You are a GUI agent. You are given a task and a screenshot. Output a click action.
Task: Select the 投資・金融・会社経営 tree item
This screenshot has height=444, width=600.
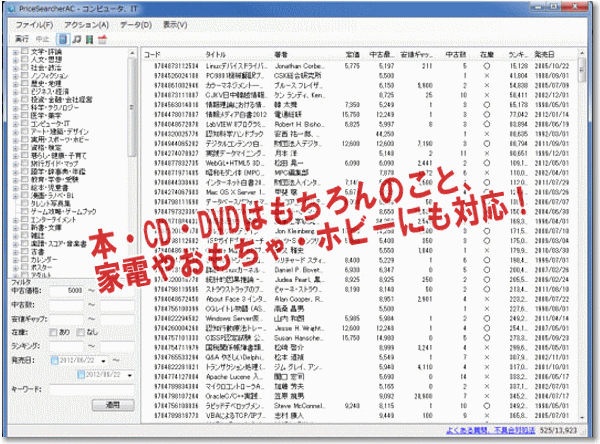click(62, 100)
